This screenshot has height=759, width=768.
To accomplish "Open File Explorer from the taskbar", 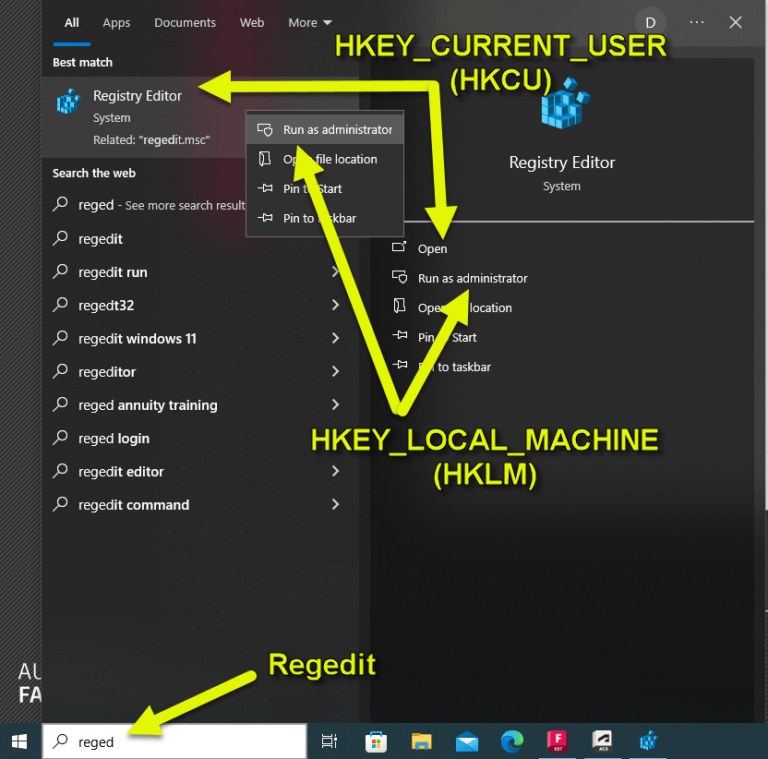I will [x=421, y=741].
